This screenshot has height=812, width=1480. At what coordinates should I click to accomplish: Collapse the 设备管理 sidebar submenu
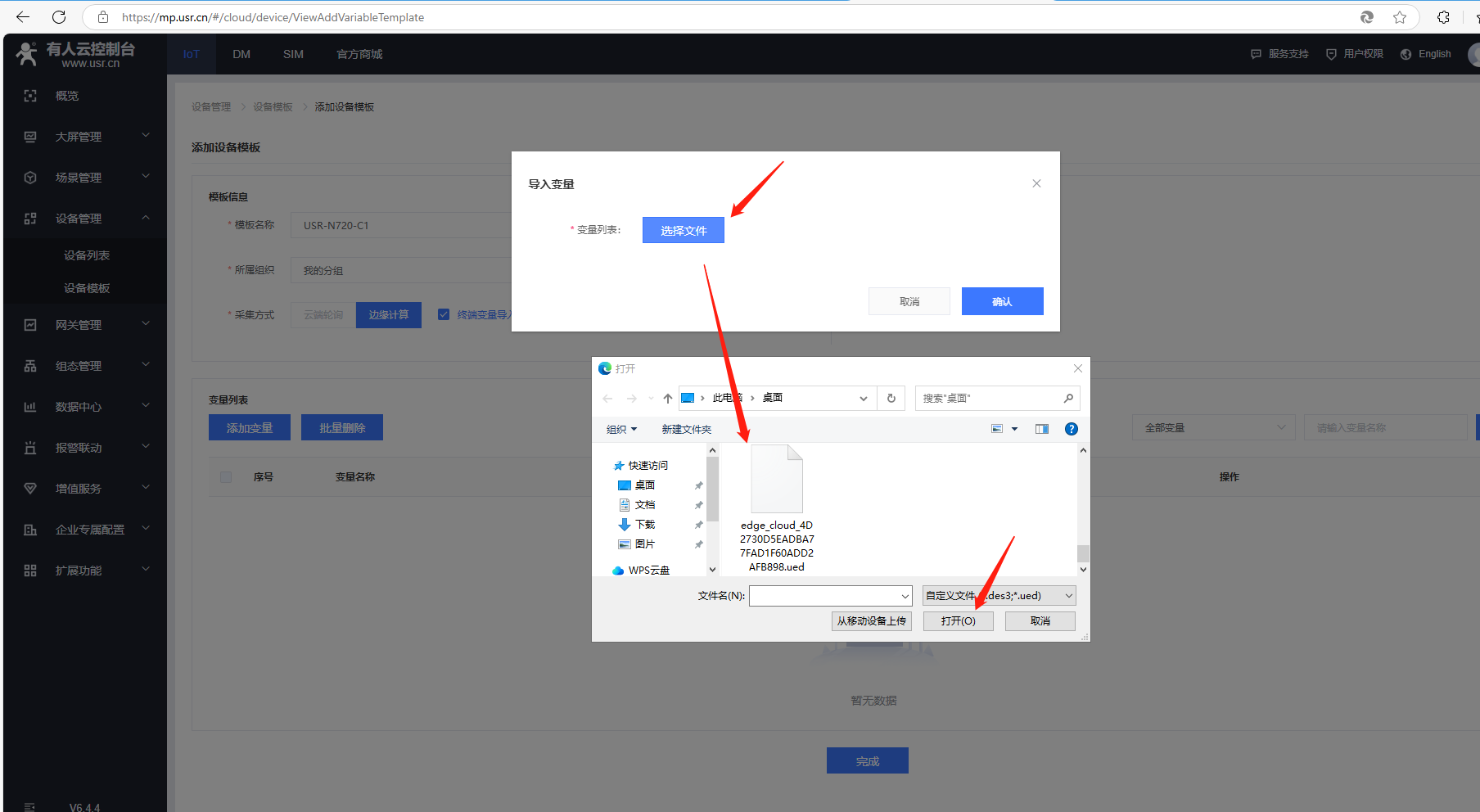pos(146,217)
